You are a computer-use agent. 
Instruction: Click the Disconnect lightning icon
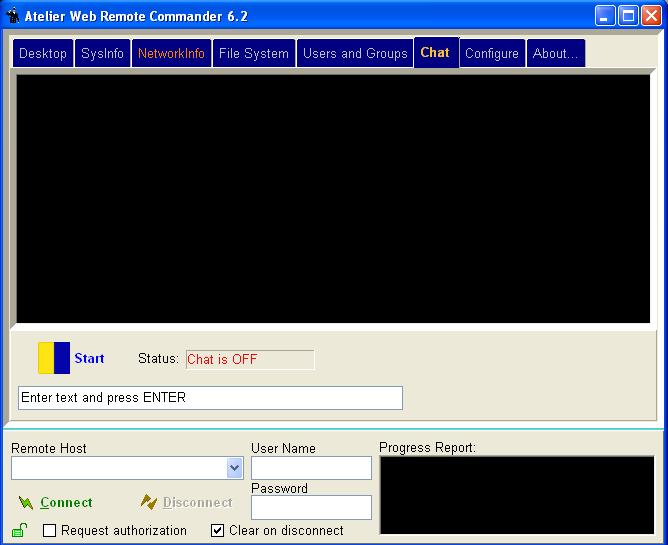tap(149, 502)
